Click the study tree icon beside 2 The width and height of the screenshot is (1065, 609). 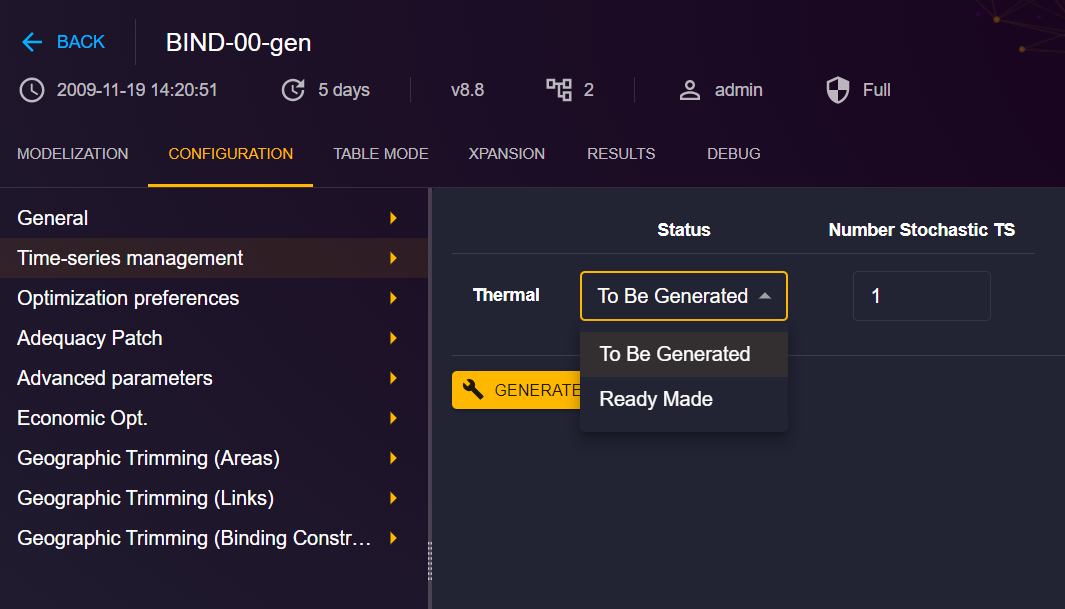click(559, 90)
